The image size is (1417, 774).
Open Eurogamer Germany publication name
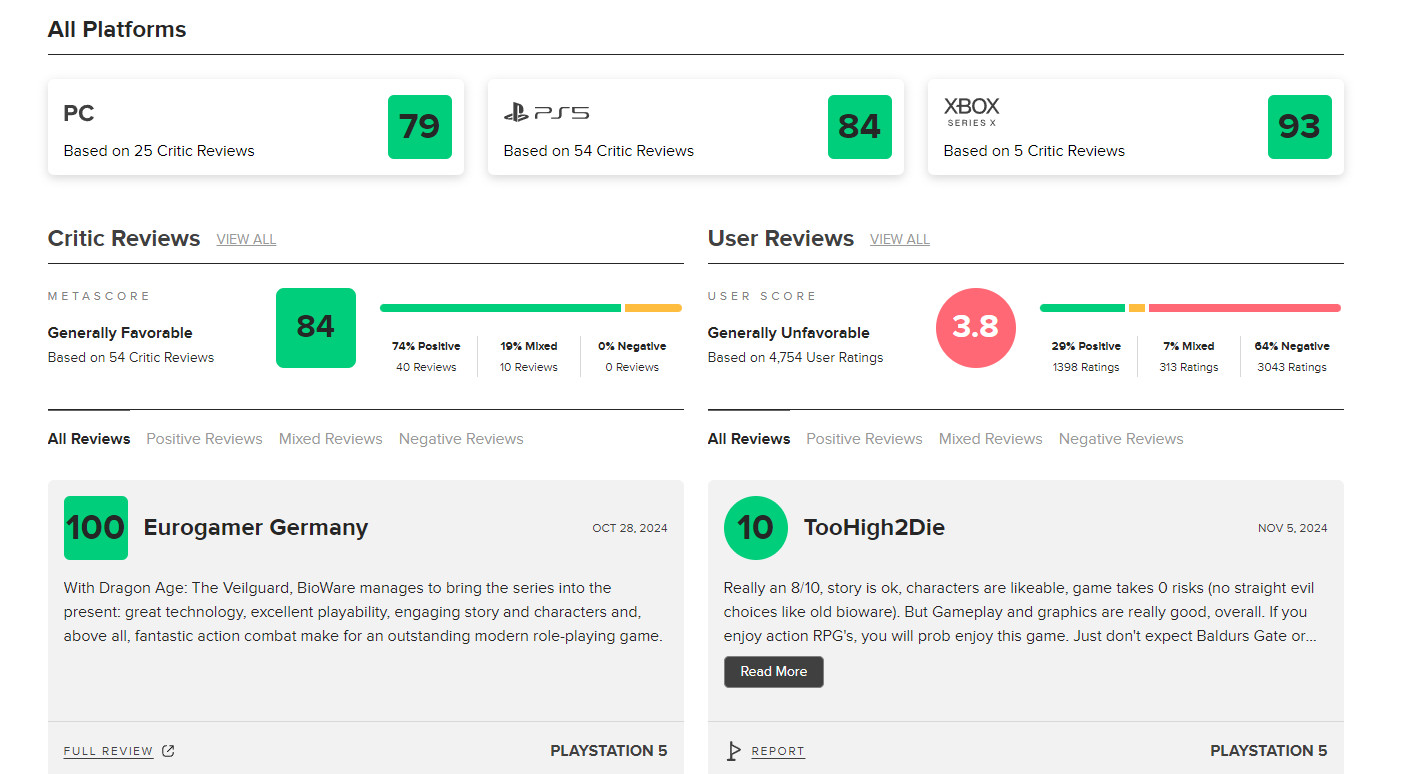pyautogui.click(x=256, y=528)
